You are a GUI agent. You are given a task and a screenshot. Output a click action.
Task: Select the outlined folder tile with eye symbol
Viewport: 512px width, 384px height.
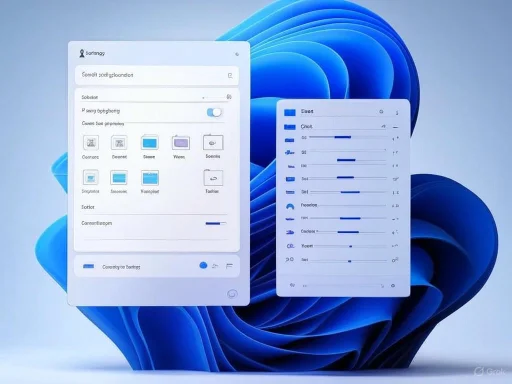pyautogui.click(x=213, y=142)
